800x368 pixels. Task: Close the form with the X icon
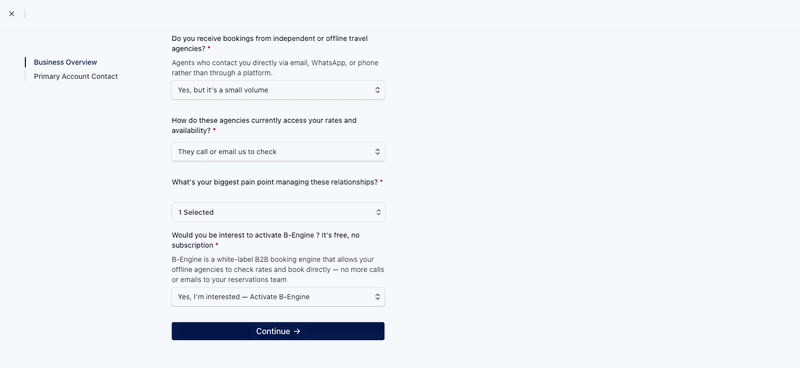coord(12,14)
